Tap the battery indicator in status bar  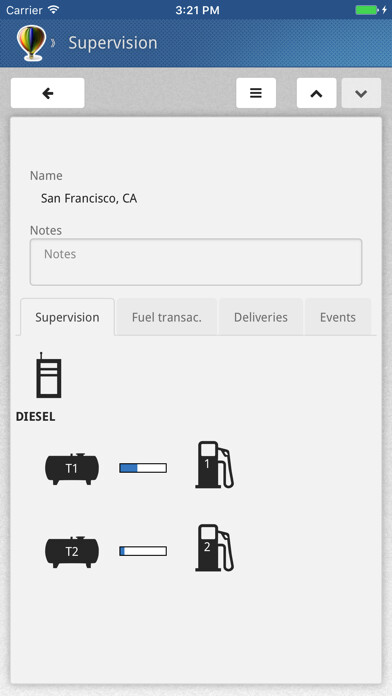(367, 10)
